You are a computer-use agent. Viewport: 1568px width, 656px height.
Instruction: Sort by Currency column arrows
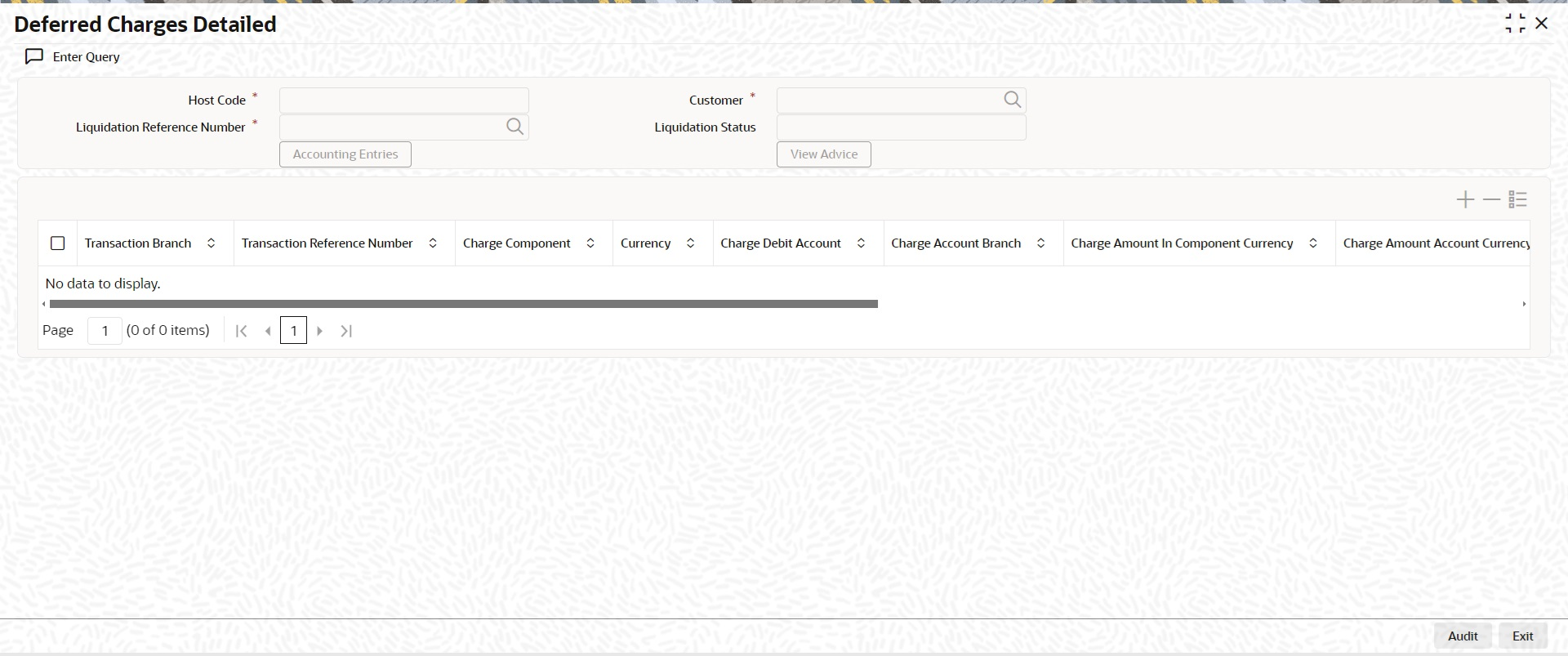click(x=690, y=243)
